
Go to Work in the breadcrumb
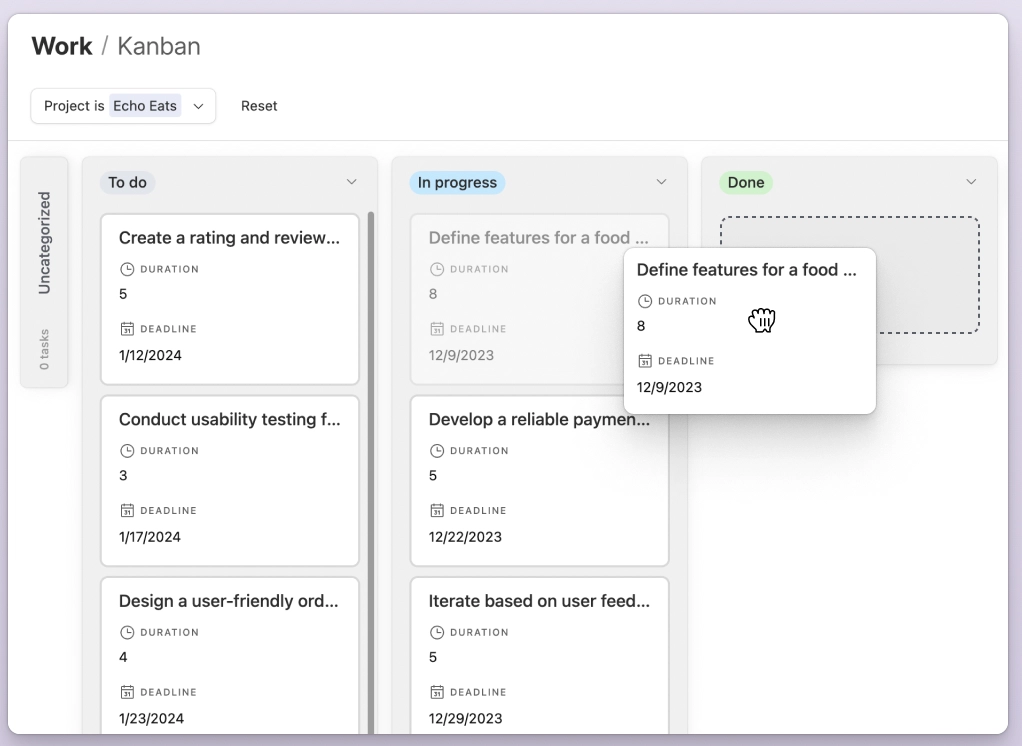click(61, 46)
